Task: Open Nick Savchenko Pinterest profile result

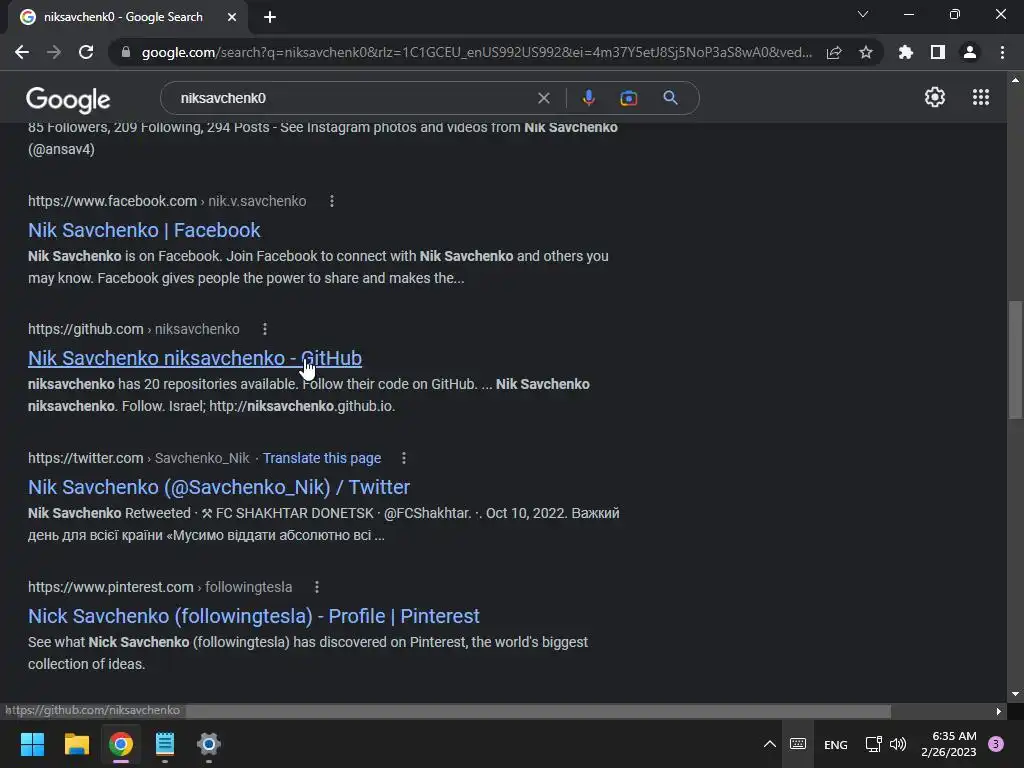Action: click(253, 616)
